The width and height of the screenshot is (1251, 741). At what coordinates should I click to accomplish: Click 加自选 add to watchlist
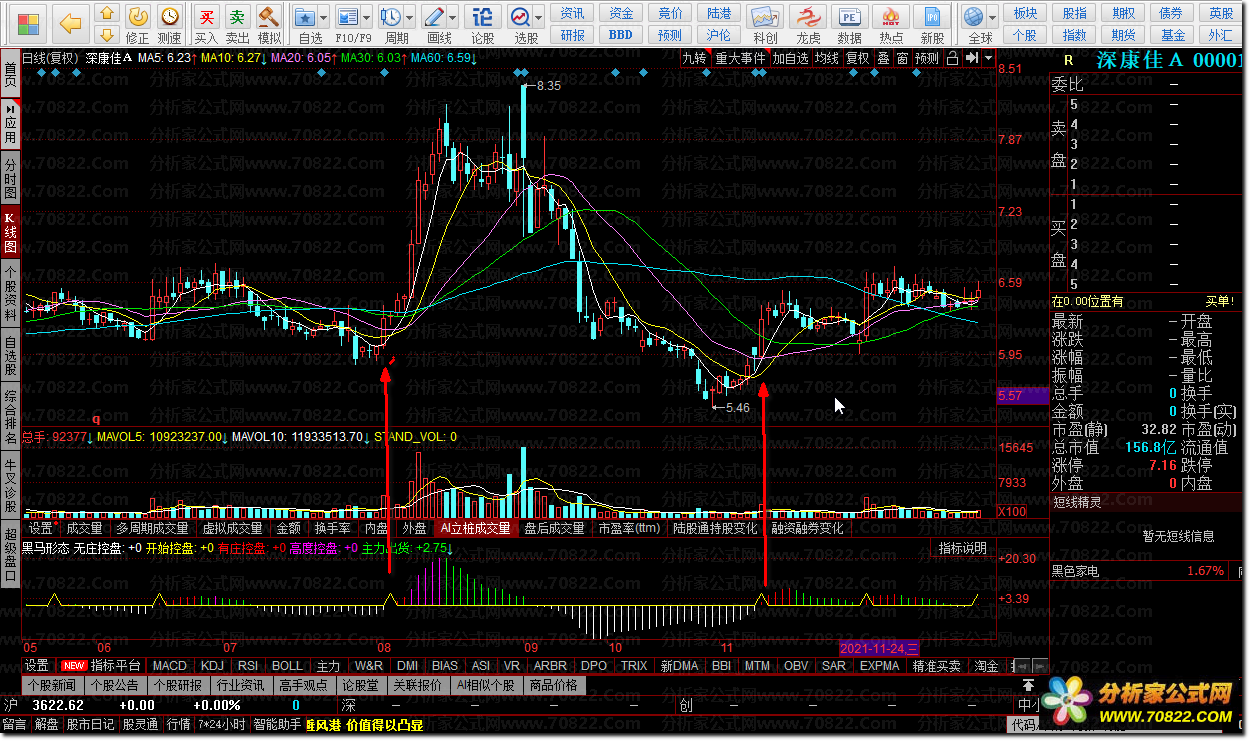[790, 58]
